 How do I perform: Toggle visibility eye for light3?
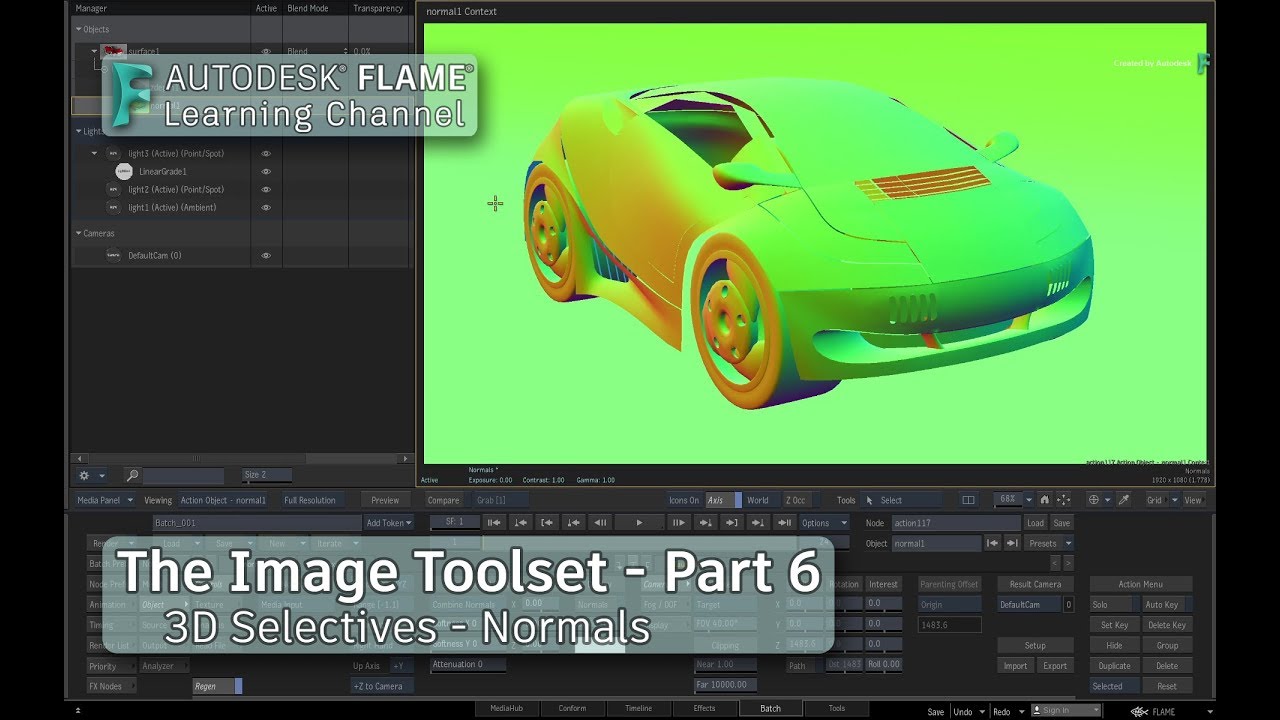(x=266, y=153)
